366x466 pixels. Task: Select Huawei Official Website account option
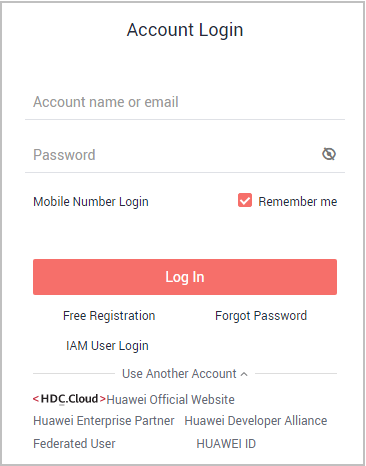point(170,399)
